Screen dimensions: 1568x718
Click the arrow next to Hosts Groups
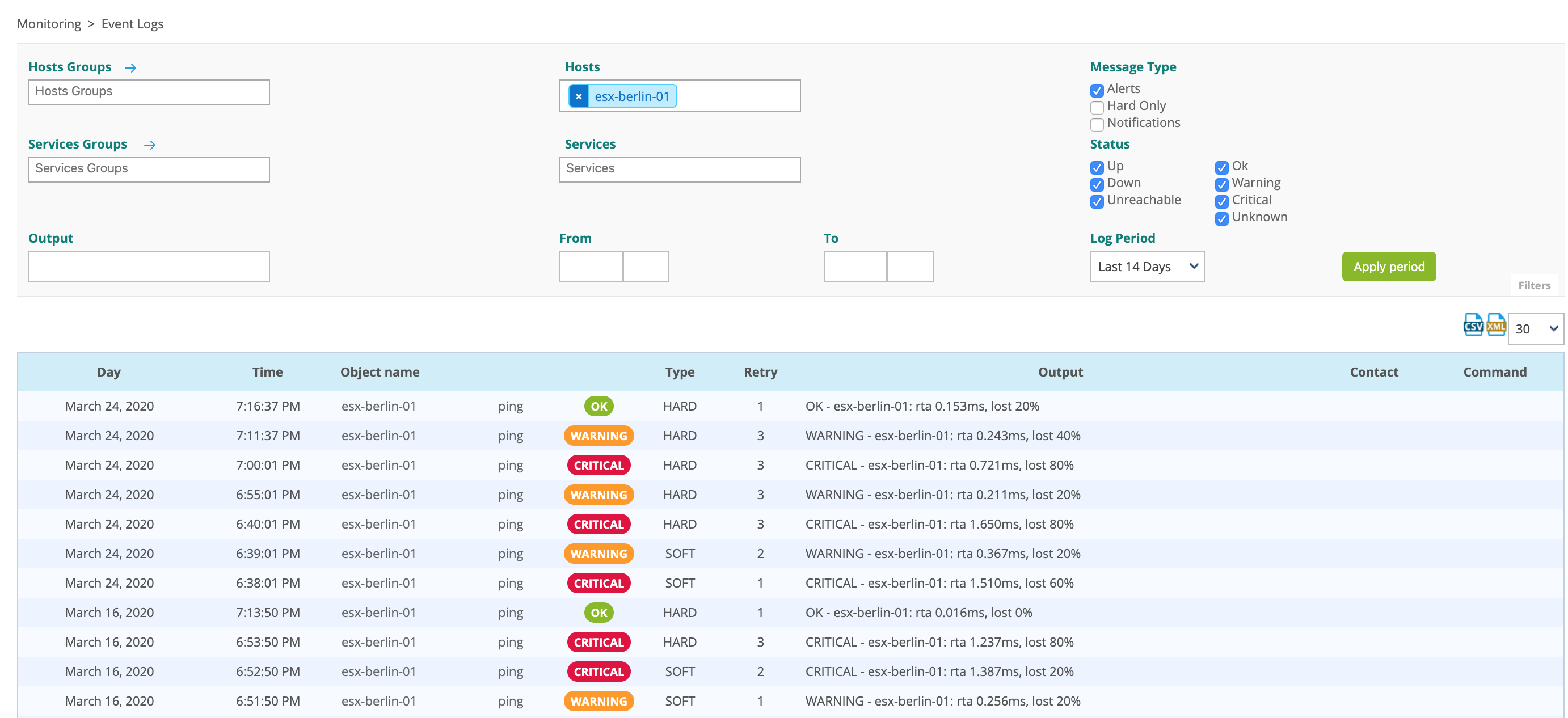click(130, 68)
